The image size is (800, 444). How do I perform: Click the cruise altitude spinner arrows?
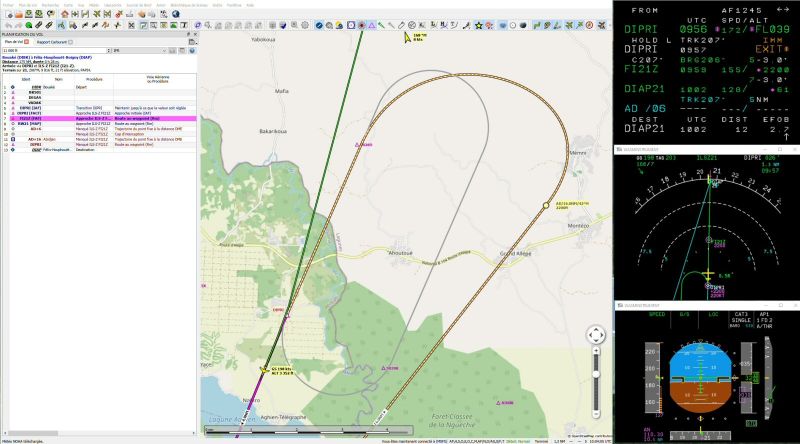pyautogui.click(x=109, y=51)
